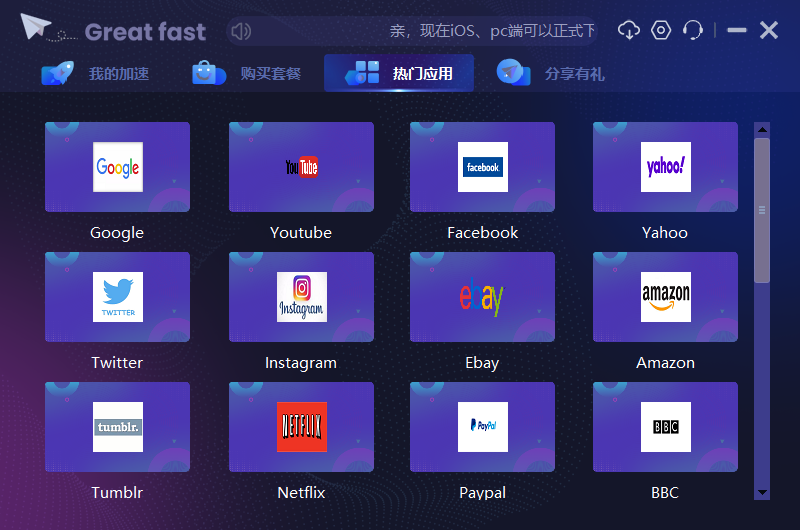Click the Instagram label text
This screenshot has height=530, width=800.
click(x=301, y=363)
